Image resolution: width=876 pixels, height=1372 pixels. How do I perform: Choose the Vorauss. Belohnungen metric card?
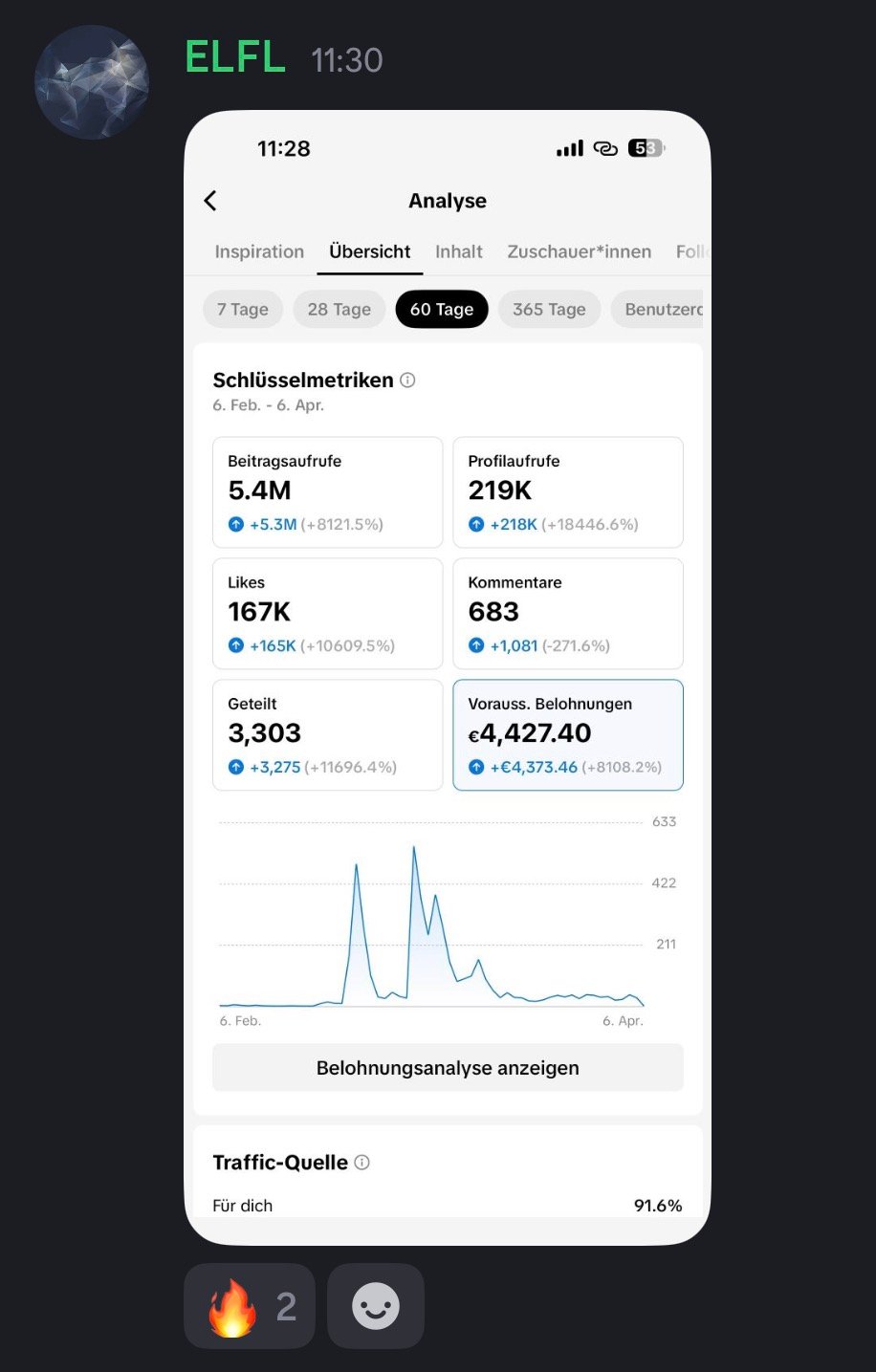568,735
